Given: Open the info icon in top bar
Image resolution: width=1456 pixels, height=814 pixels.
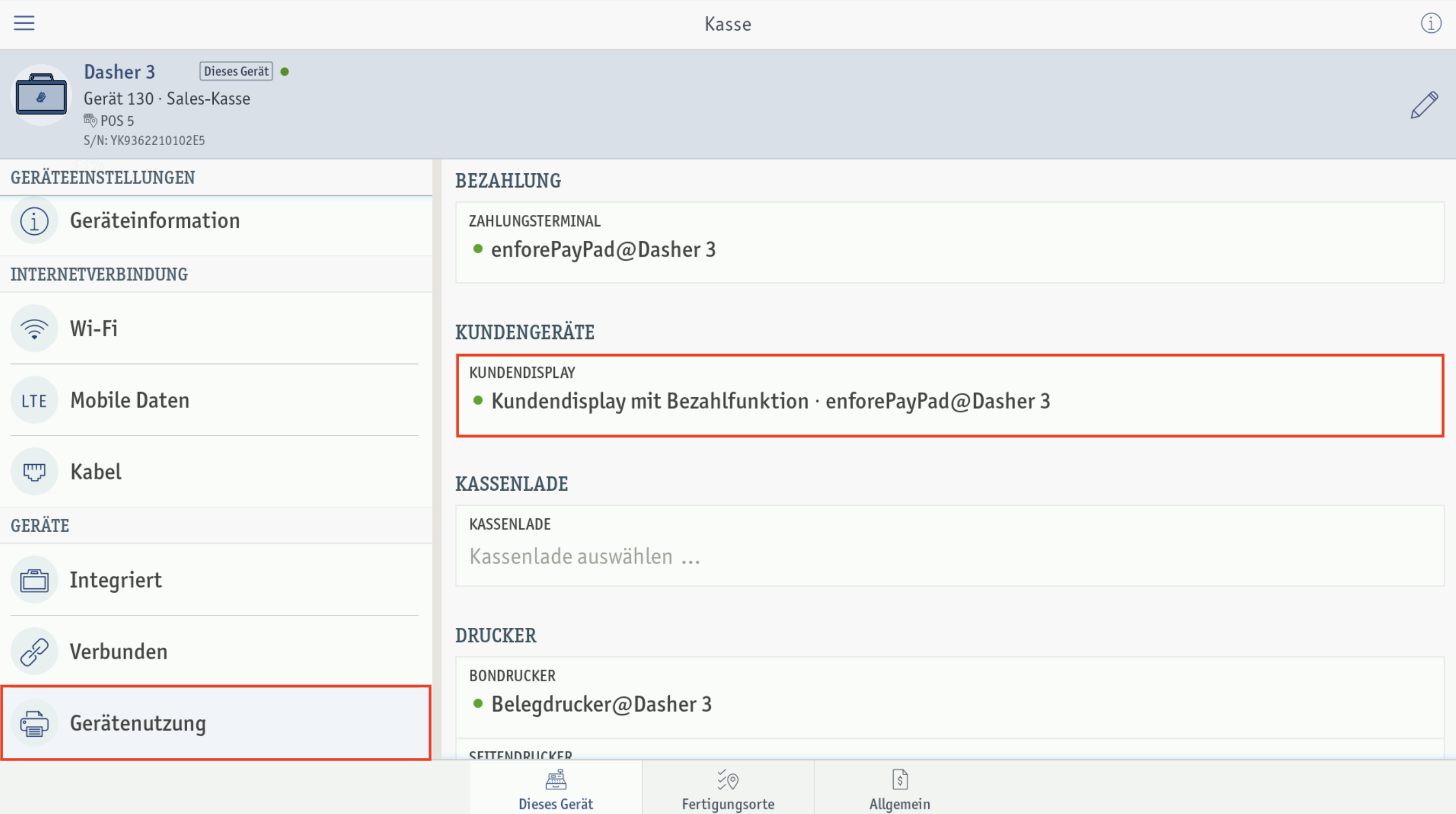Looking at the screenshot, I should coord(1431,23).
